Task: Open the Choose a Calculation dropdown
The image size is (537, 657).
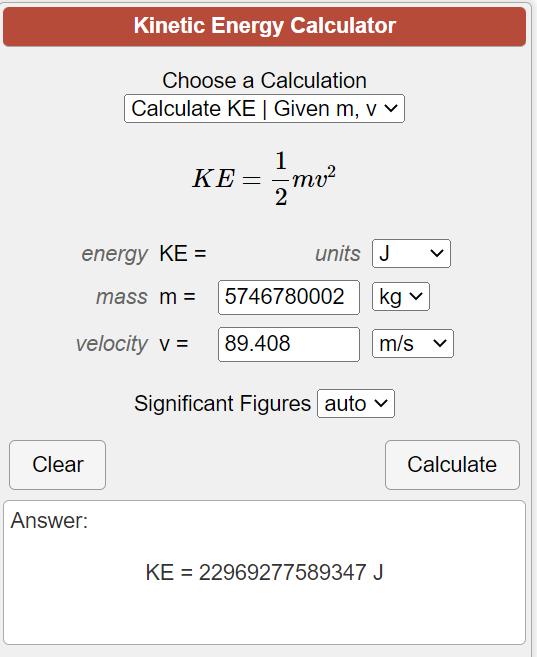Action: [264, 109]
